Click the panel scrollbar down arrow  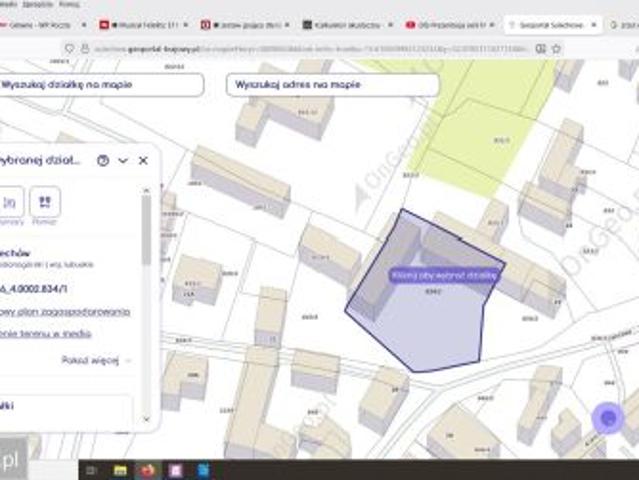click(147, 419)
